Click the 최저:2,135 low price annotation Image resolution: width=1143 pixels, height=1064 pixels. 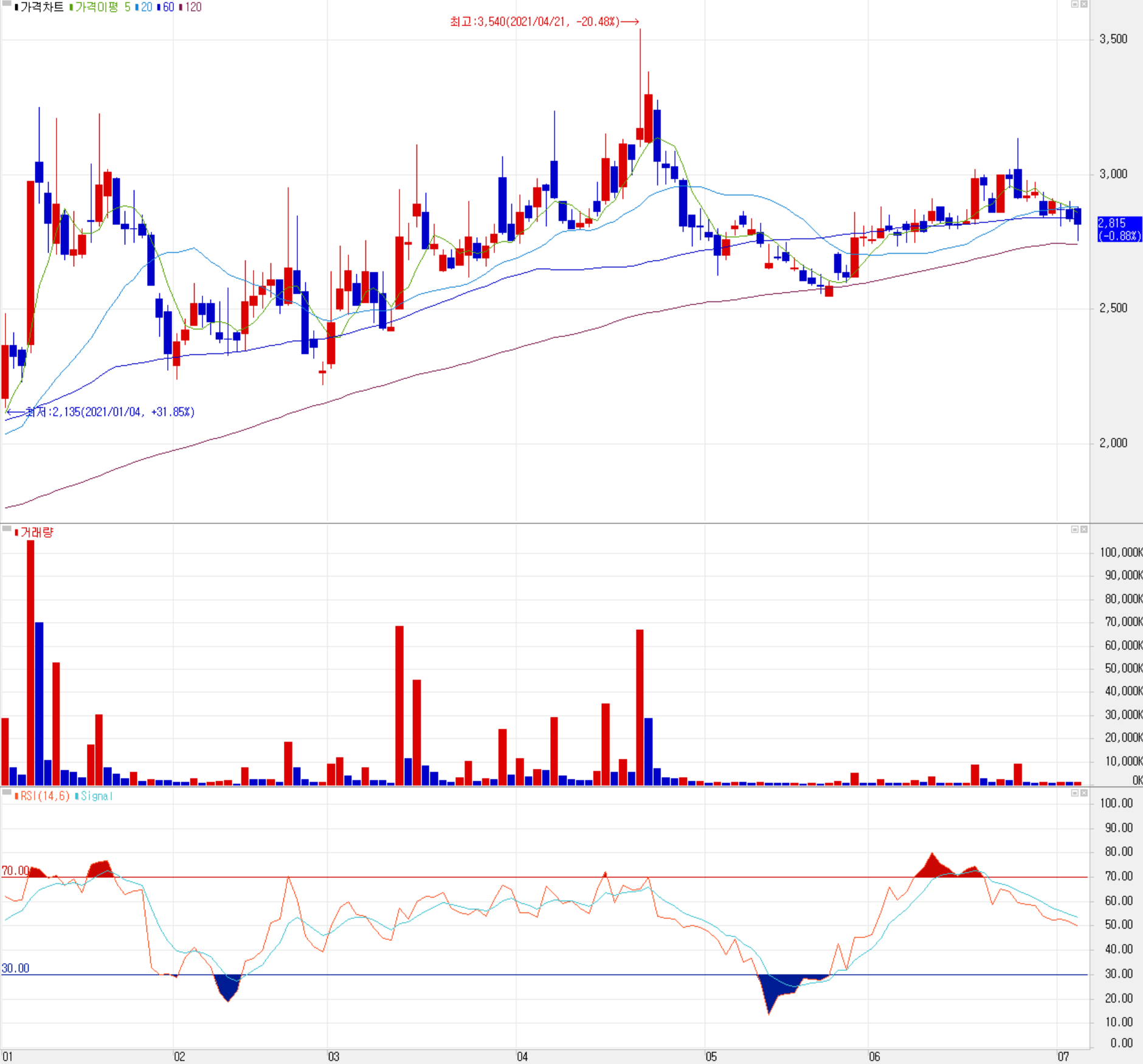coord(101,412)
